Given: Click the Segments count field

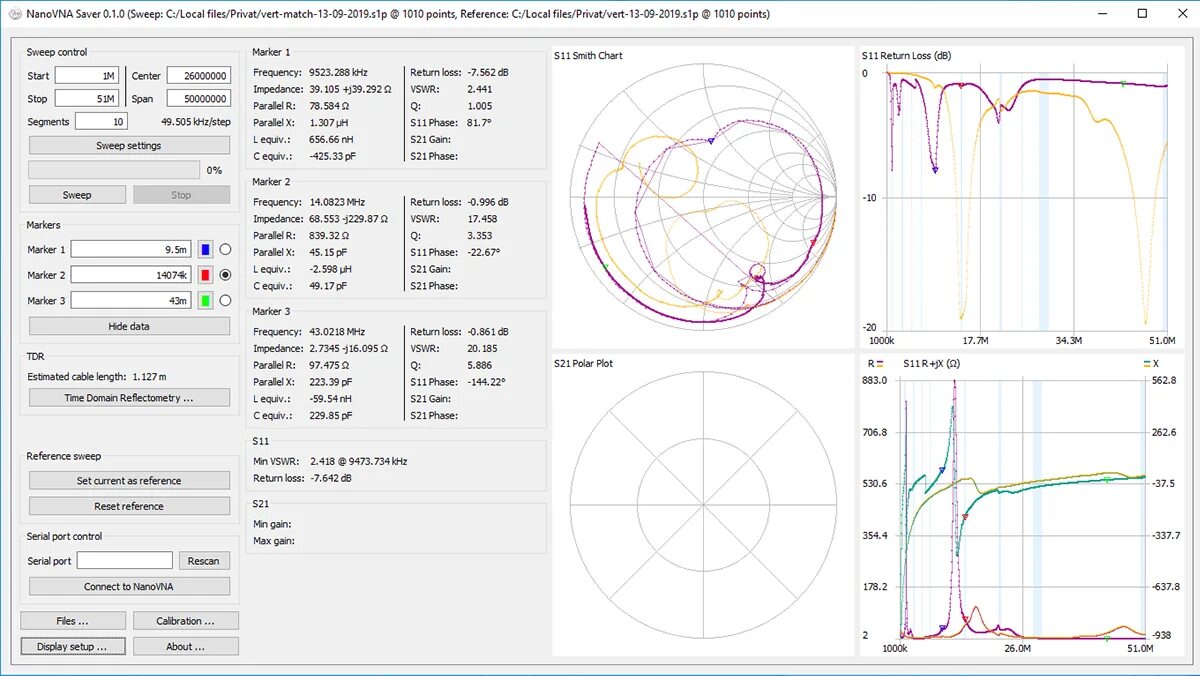Looking at the screenshot, I should click(101, 121).
